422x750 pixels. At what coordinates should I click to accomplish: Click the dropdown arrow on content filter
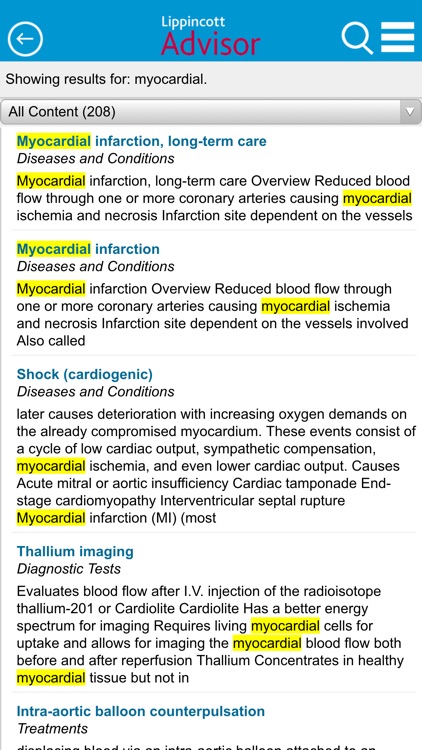coord(410,112)
